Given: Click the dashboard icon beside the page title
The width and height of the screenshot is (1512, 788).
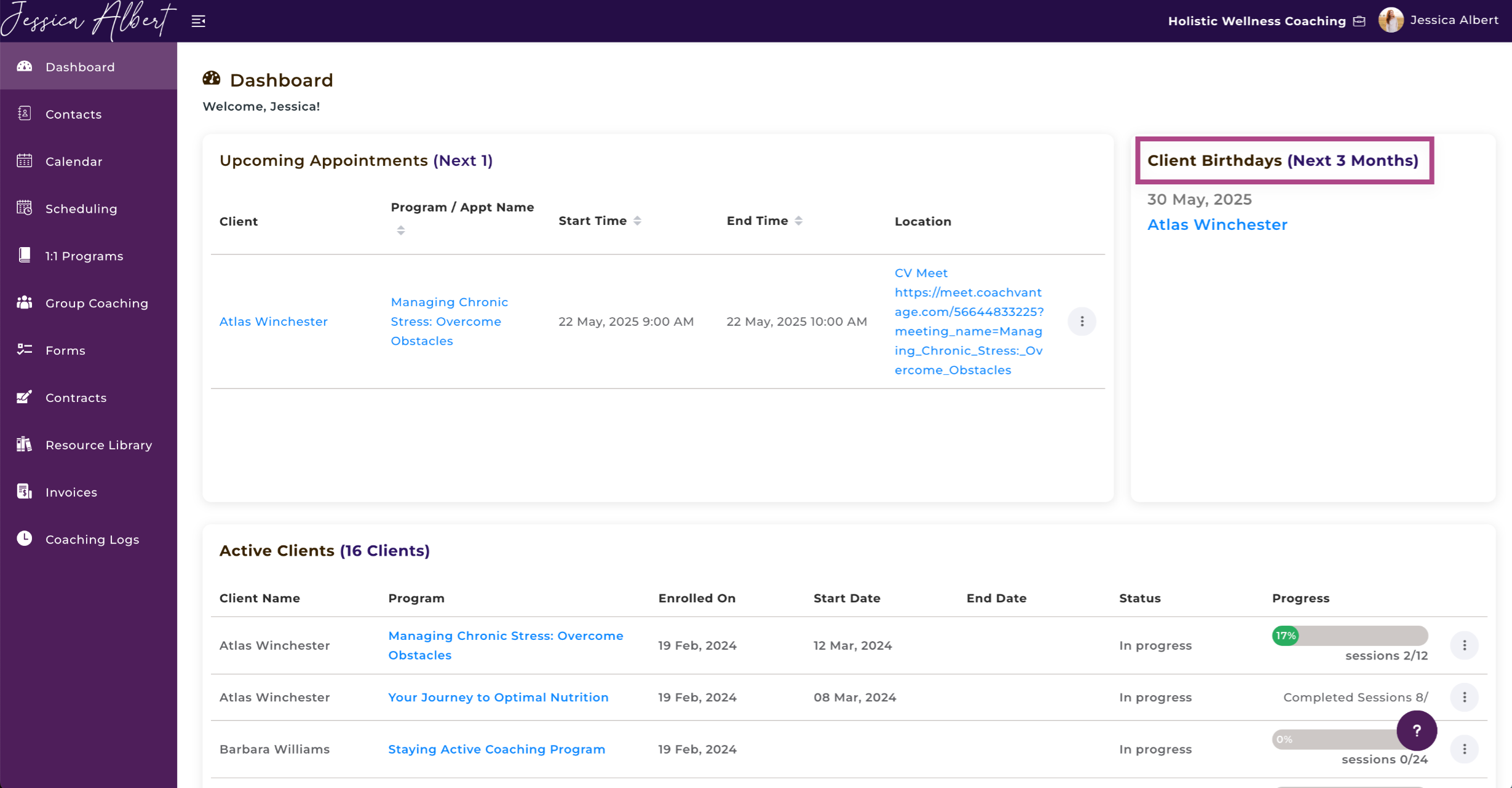Looking at the screenshot, I should pos(212,79).
